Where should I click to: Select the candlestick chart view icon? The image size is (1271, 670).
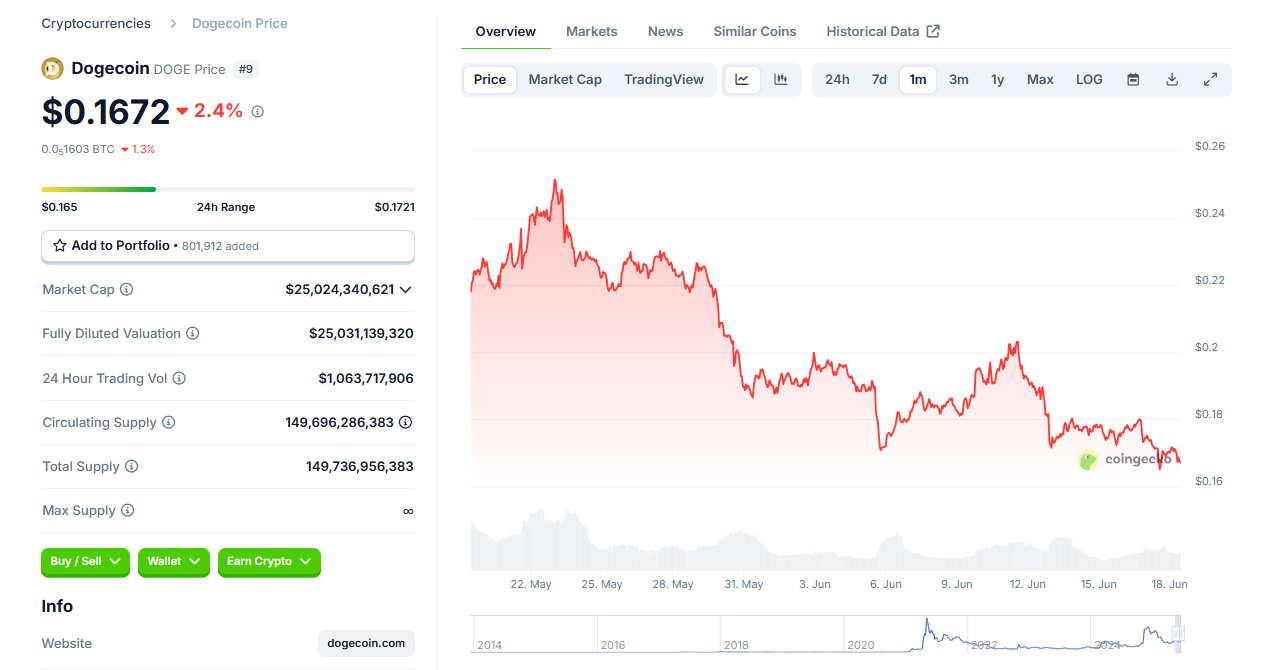click(781, 79)
